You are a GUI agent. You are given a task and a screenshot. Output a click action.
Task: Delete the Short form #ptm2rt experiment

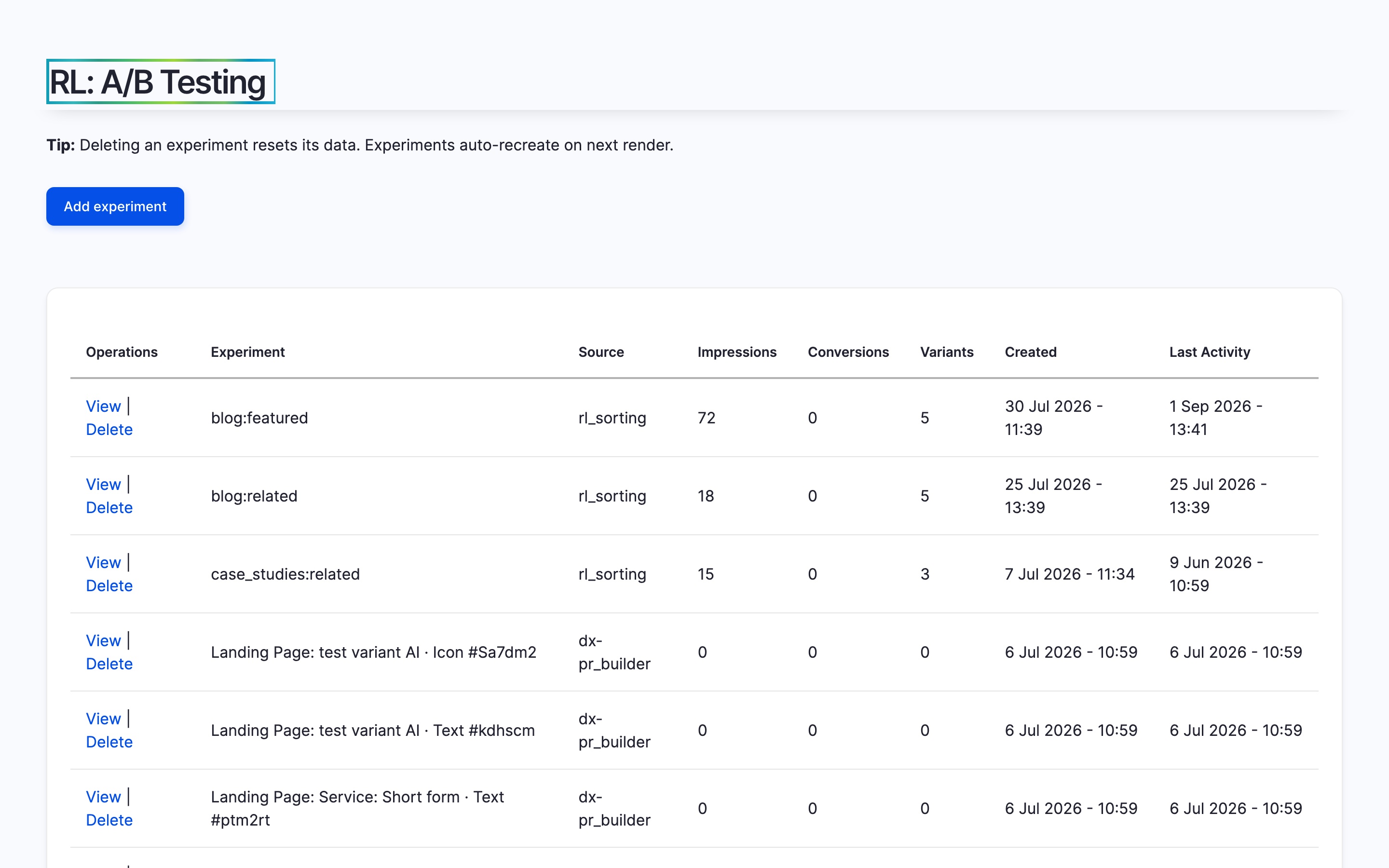click(109, 820)
